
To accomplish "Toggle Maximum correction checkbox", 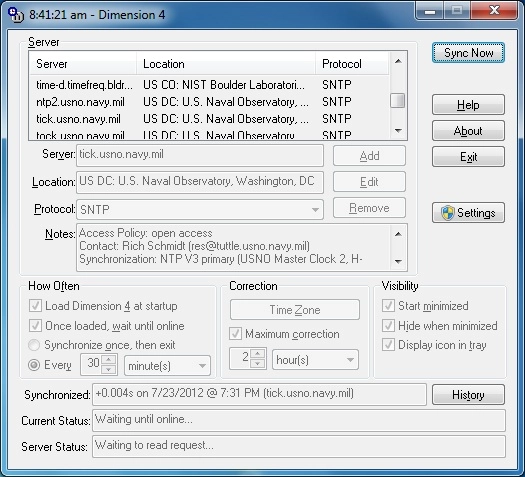I will (235, 333).
